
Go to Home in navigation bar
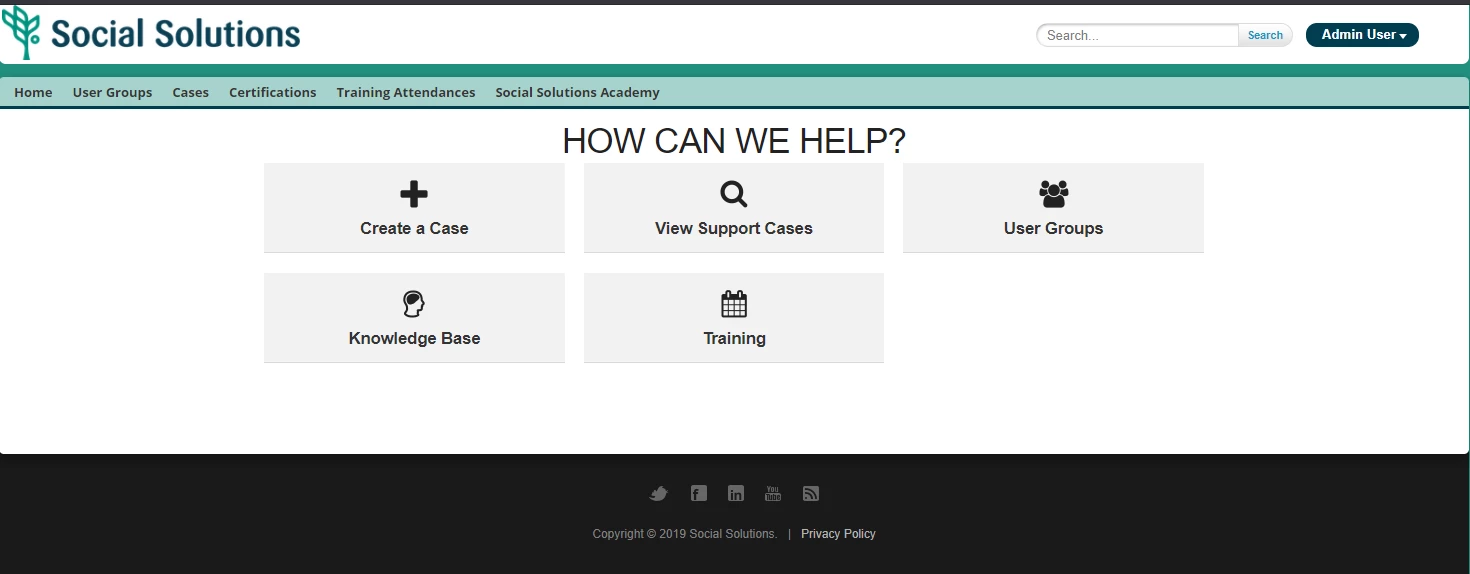tap(33, 92)
